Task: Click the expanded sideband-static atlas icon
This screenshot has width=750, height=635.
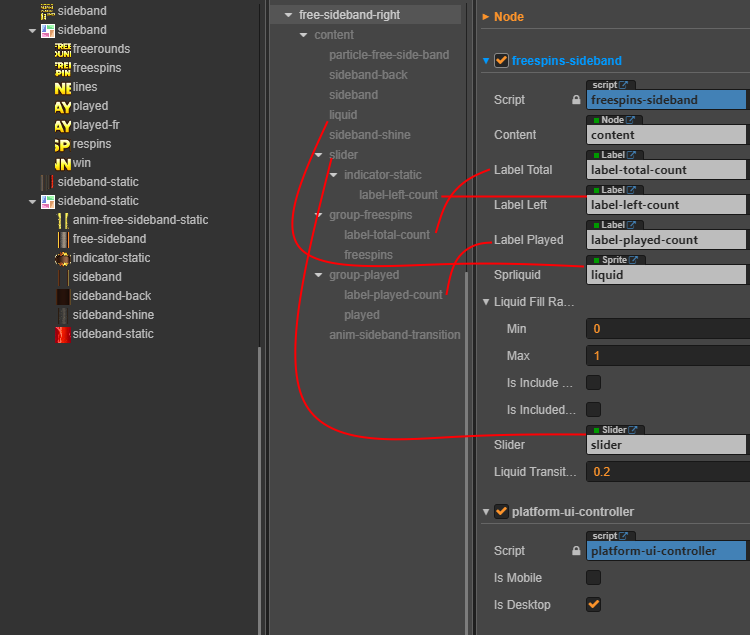Action: point(48,202)
